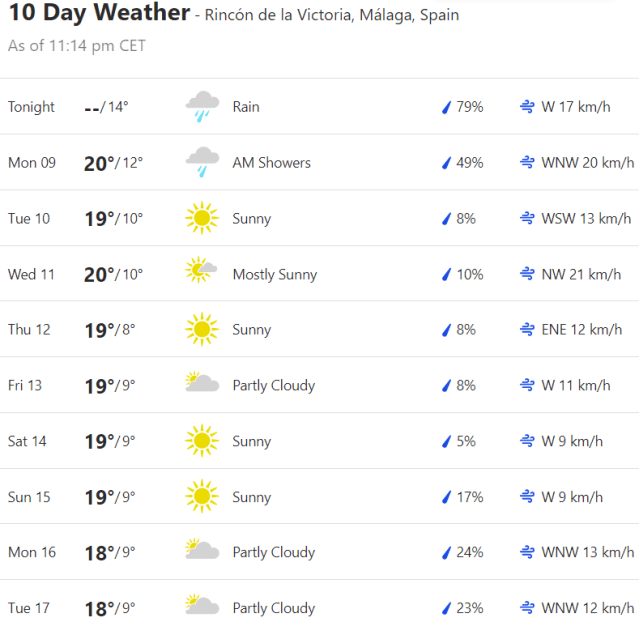This screenshot has height=622, width=639.
Task: Open the Mon 16 day label
Action: [x=32, y=552]
